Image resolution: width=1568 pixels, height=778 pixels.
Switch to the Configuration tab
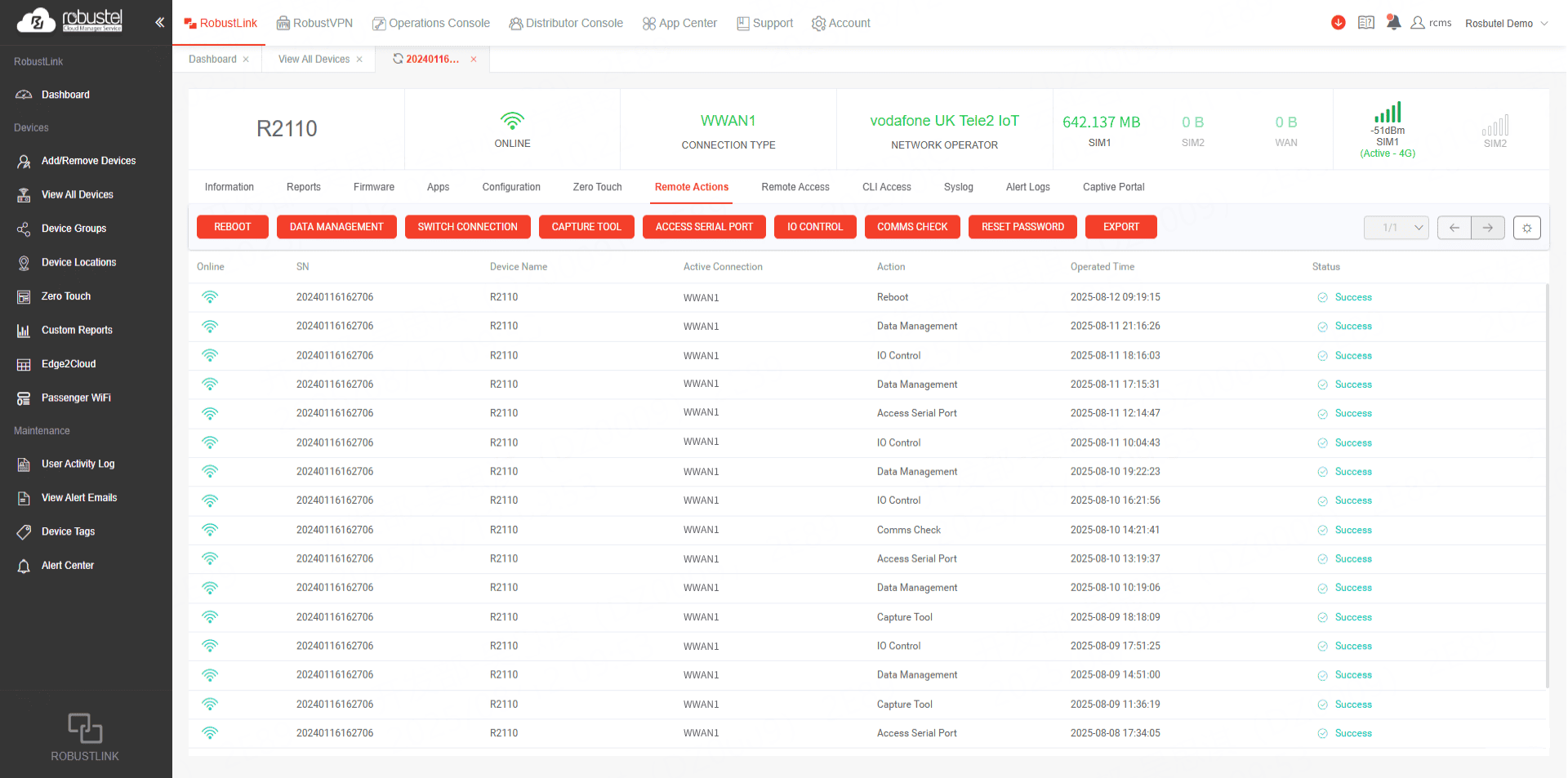[510, 187]
